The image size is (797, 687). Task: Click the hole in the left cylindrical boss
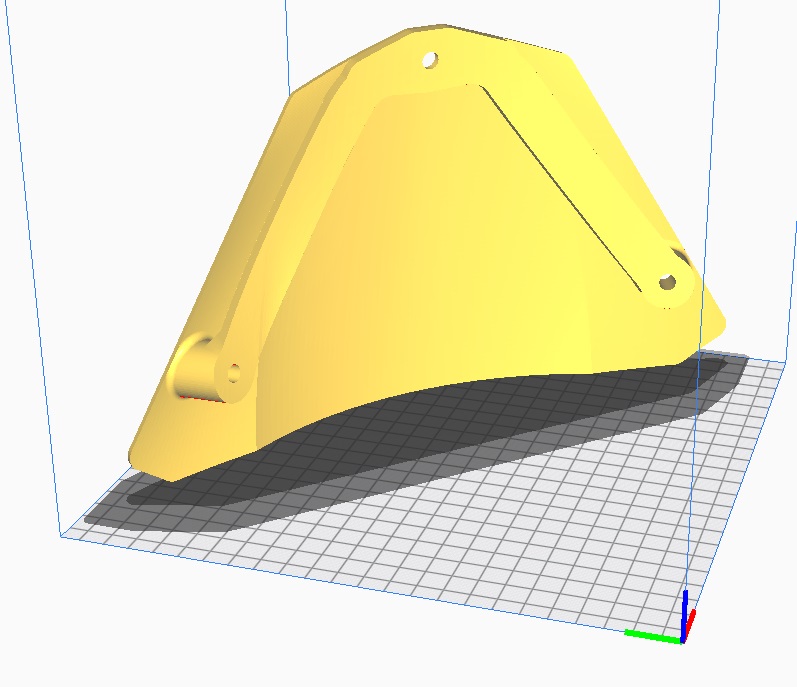pyautogui.click(x=234, y=374)
